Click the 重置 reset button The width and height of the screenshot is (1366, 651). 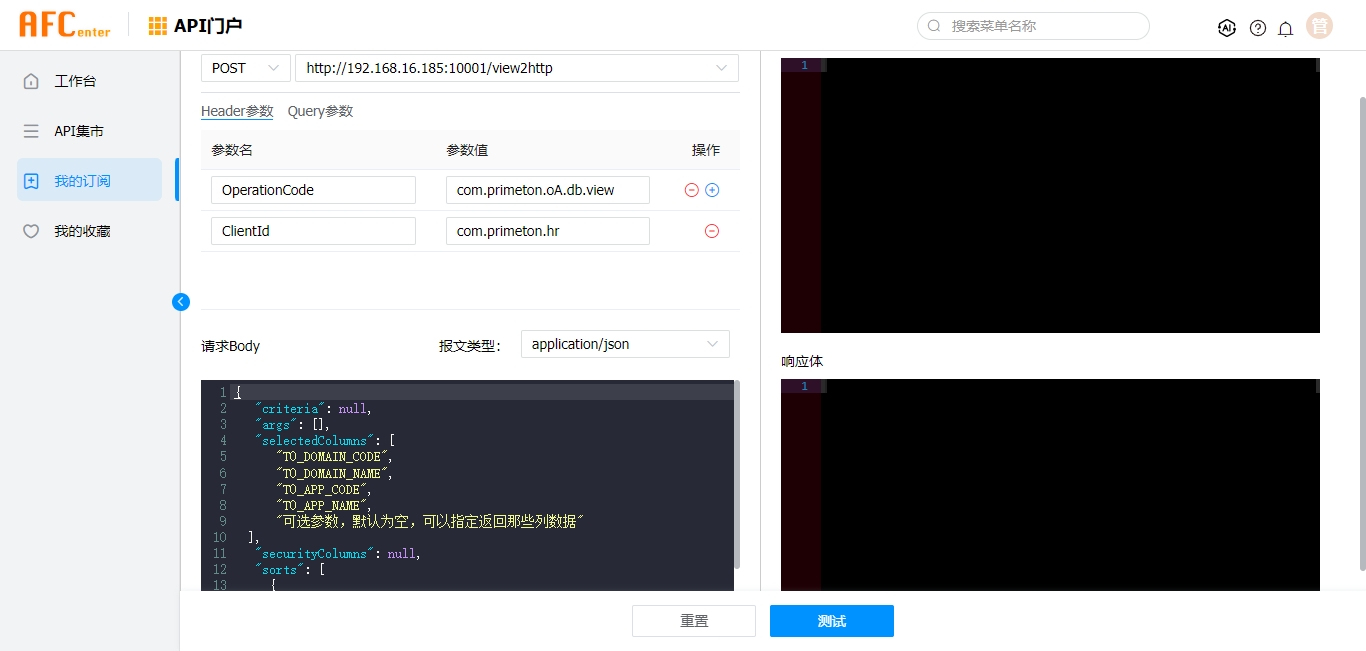click(x=693, y=621)
